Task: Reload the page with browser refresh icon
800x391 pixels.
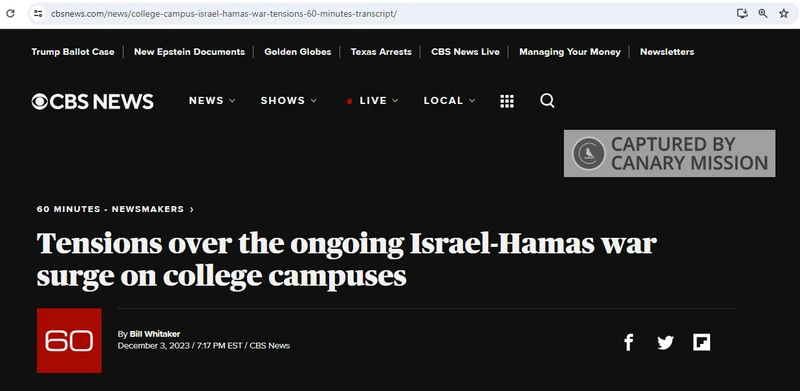Action: coord(10,14)
